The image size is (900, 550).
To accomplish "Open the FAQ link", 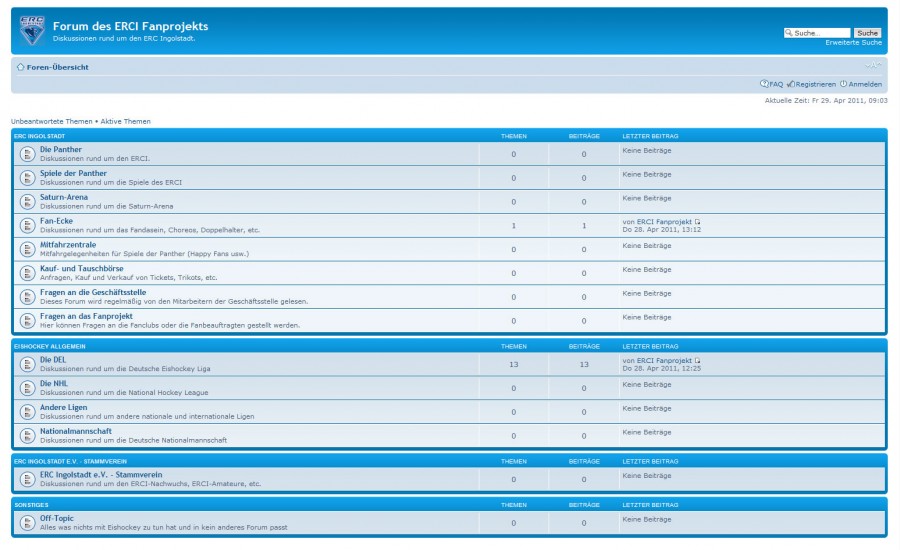I will pos(771,84).
